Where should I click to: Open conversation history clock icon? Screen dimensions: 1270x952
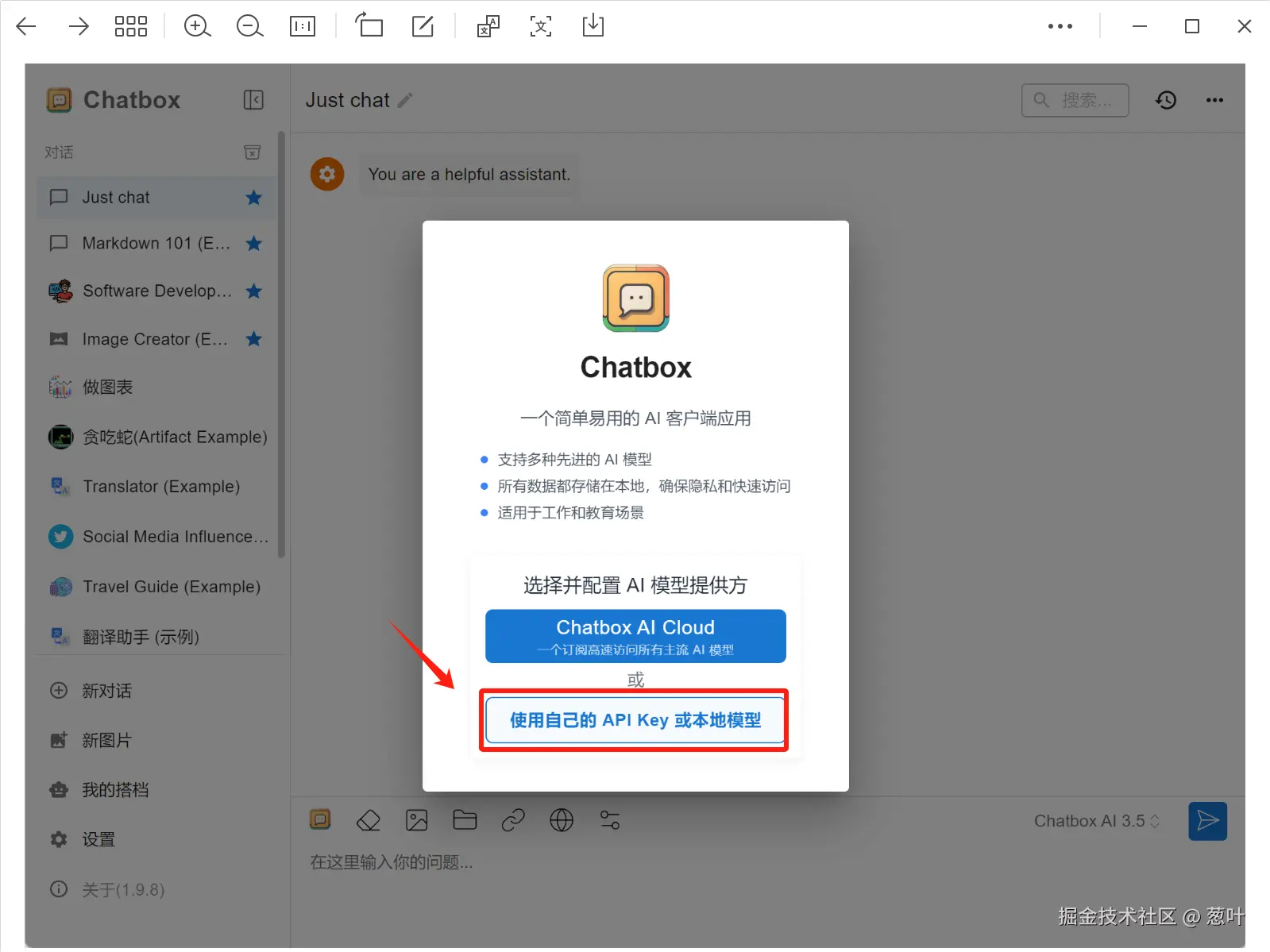[x=1166, y=100]
